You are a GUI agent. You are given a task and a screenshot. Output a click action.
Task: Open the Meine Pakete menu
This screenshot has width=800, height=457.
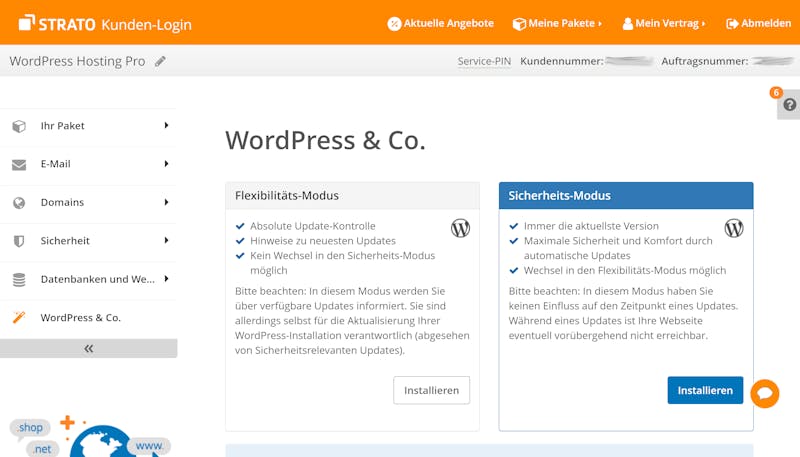557,23
